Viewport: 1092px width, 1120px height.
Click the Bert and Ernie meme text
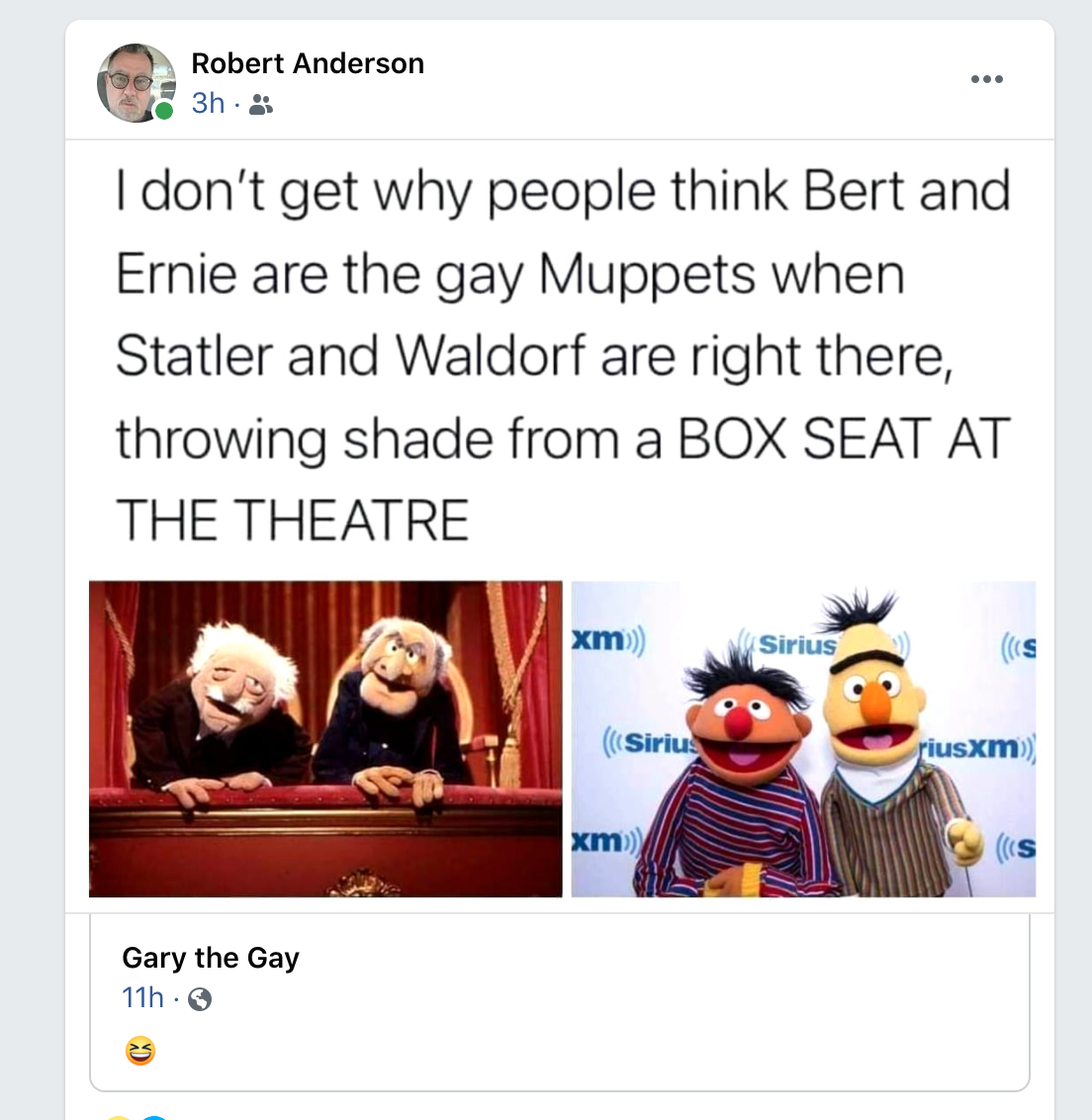(x=563, y=355)
